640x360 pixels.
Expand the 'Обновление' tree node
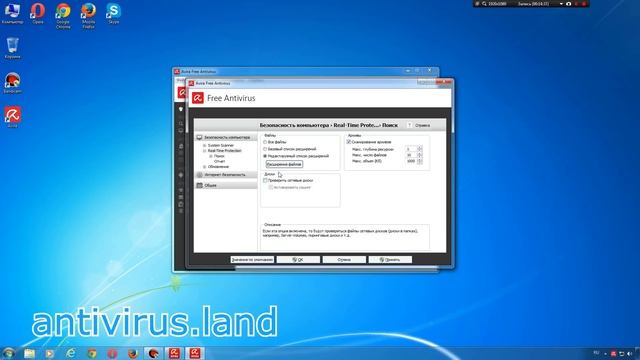point(204,167)
